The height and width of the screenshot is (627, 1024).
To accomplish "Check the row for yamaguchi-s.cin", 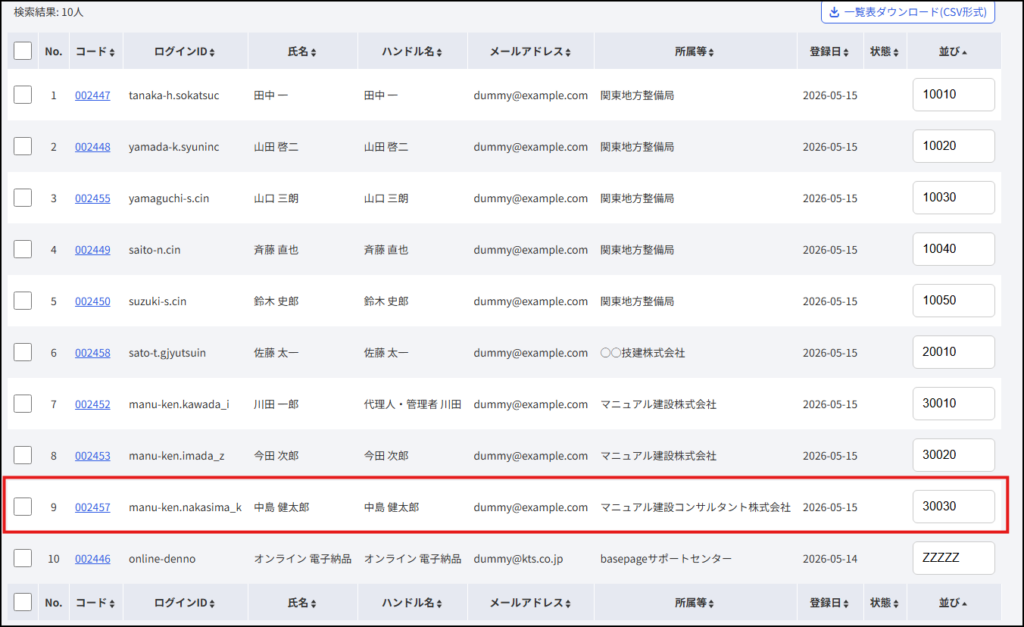I will (x=23, y=198).
